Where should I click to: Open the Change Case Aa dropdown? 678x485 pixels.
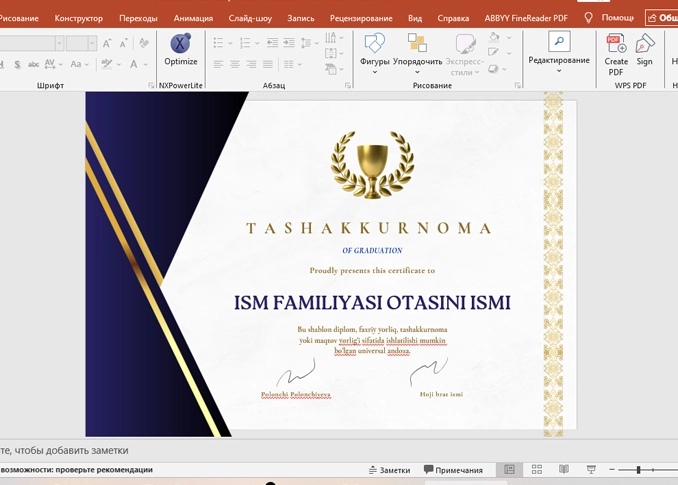[79, 64]
